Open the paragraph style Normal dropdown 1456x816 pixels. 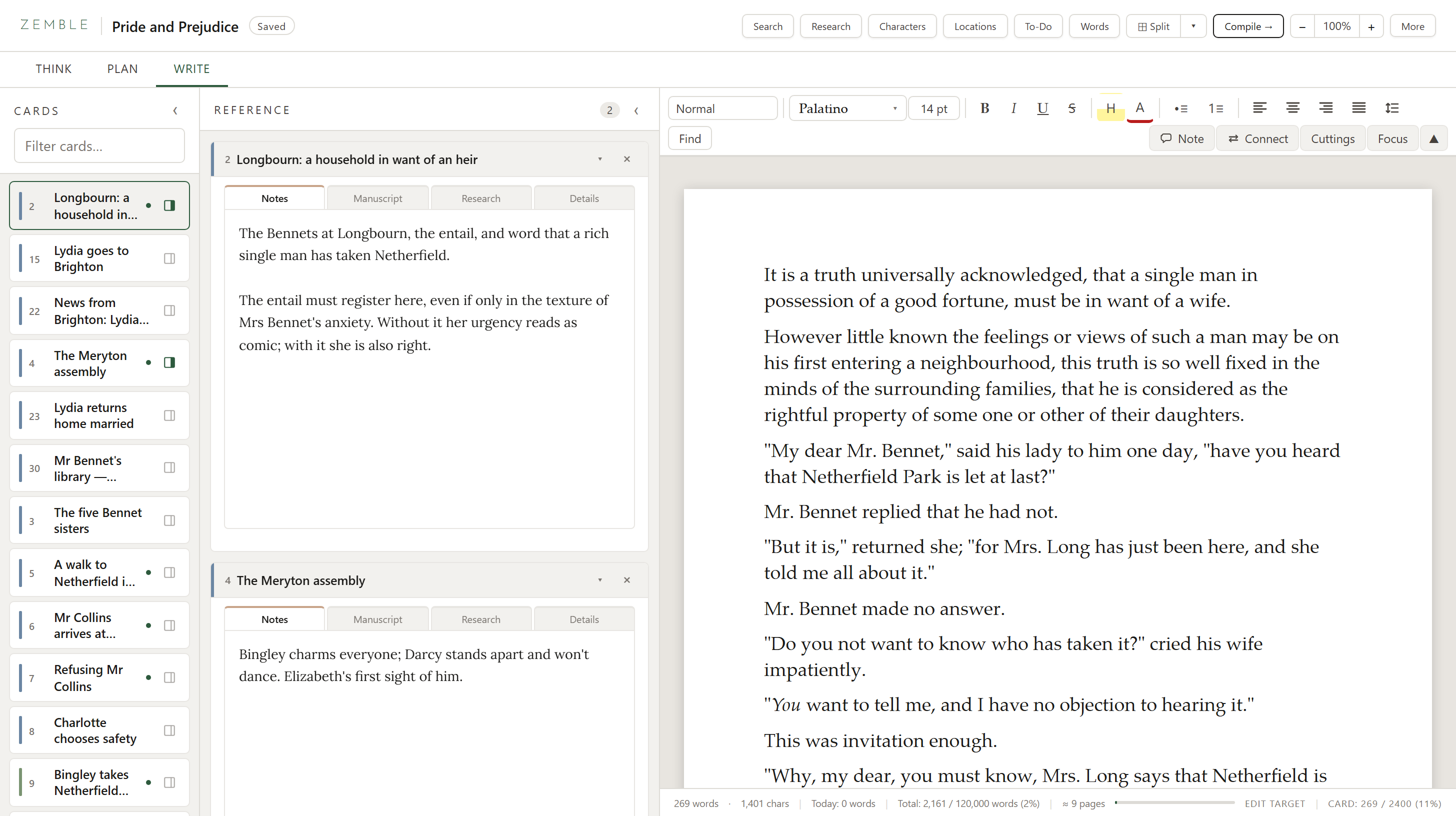[x=722, y=108]
